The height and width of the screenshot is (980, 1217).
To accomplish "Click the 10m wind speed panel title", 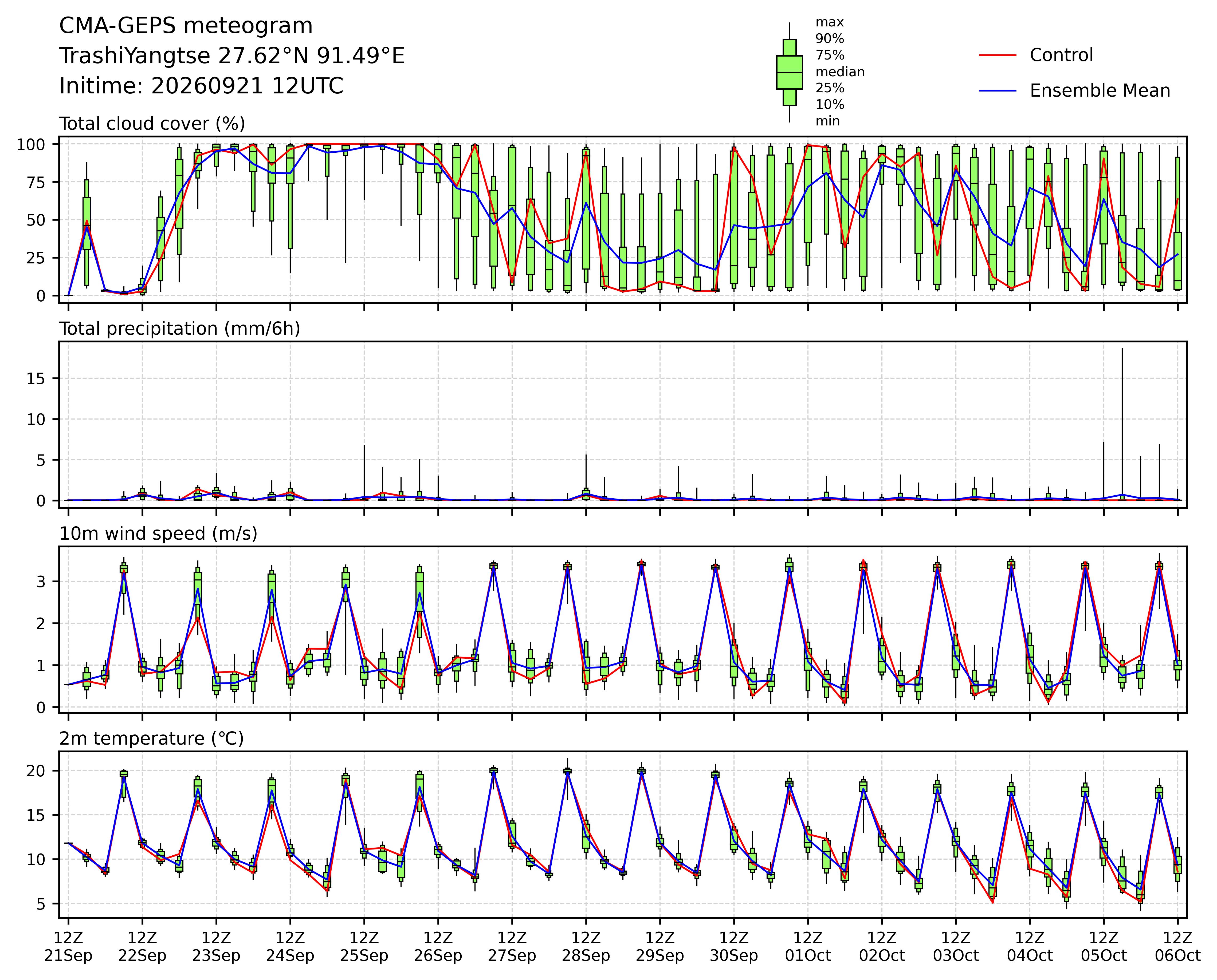I will [x=158, y=534].
